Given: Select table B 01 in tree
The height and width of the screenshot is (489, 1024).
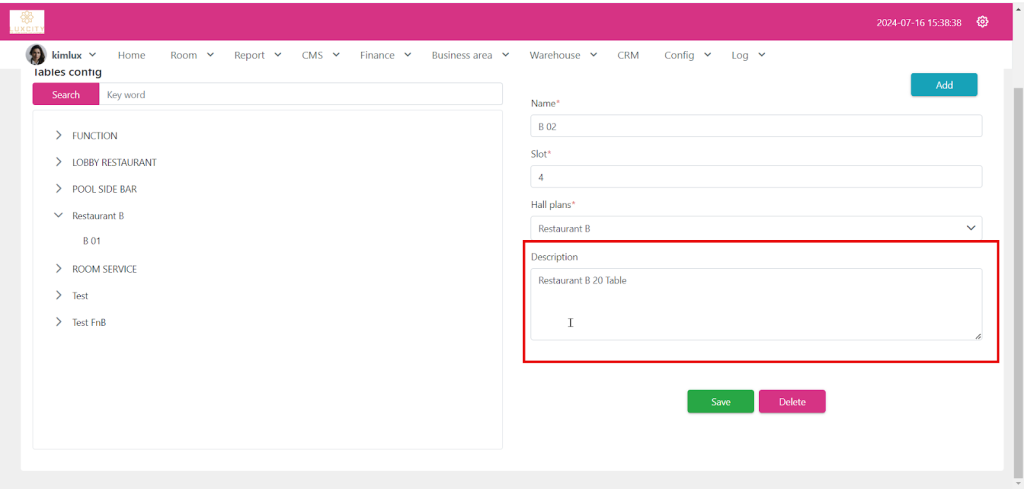Looking at the screenshot, I should (92, 241).
